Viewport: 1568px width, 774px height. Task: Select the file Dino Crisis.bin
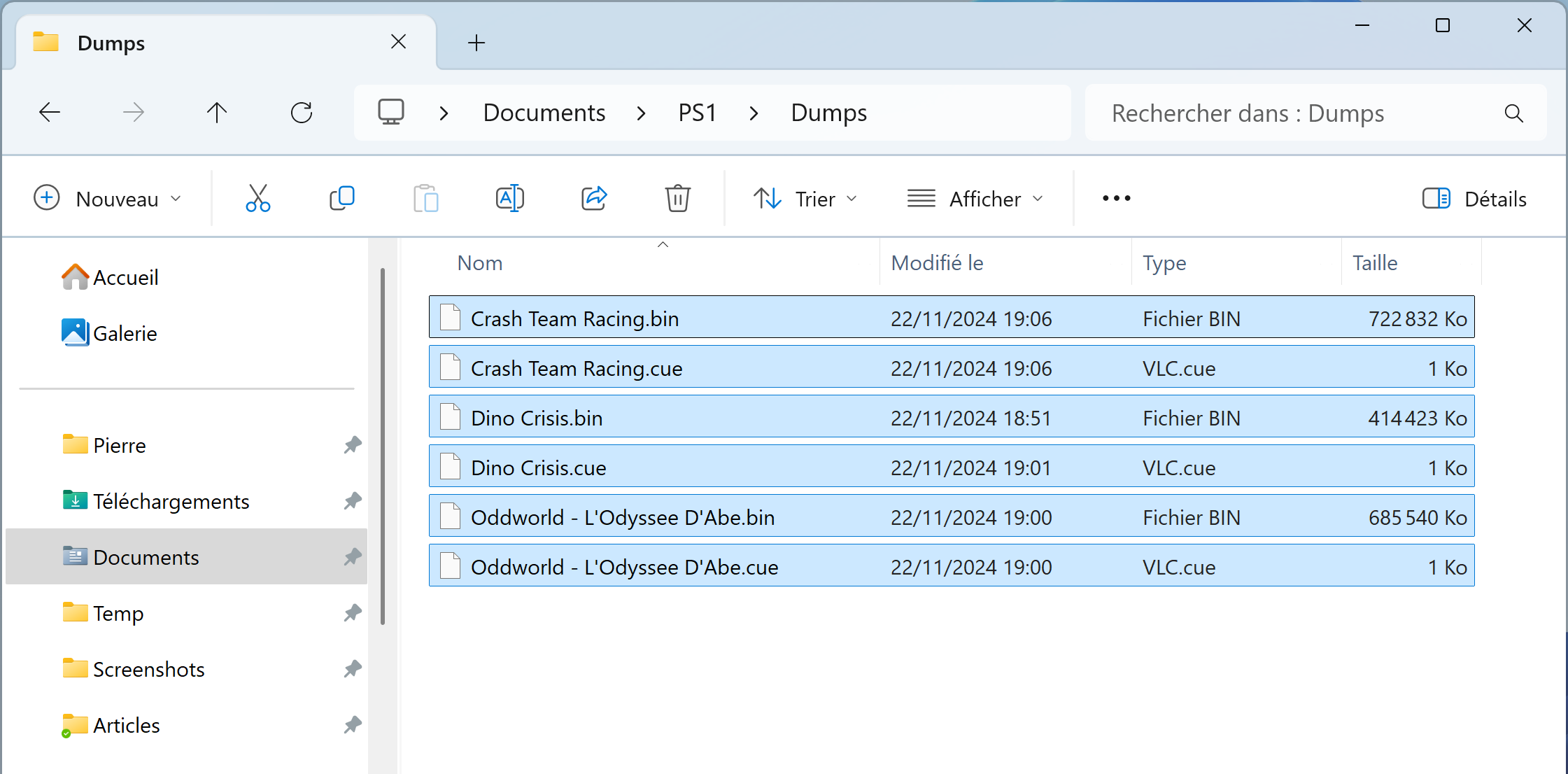pyautogui.click(x=952, y=416)
